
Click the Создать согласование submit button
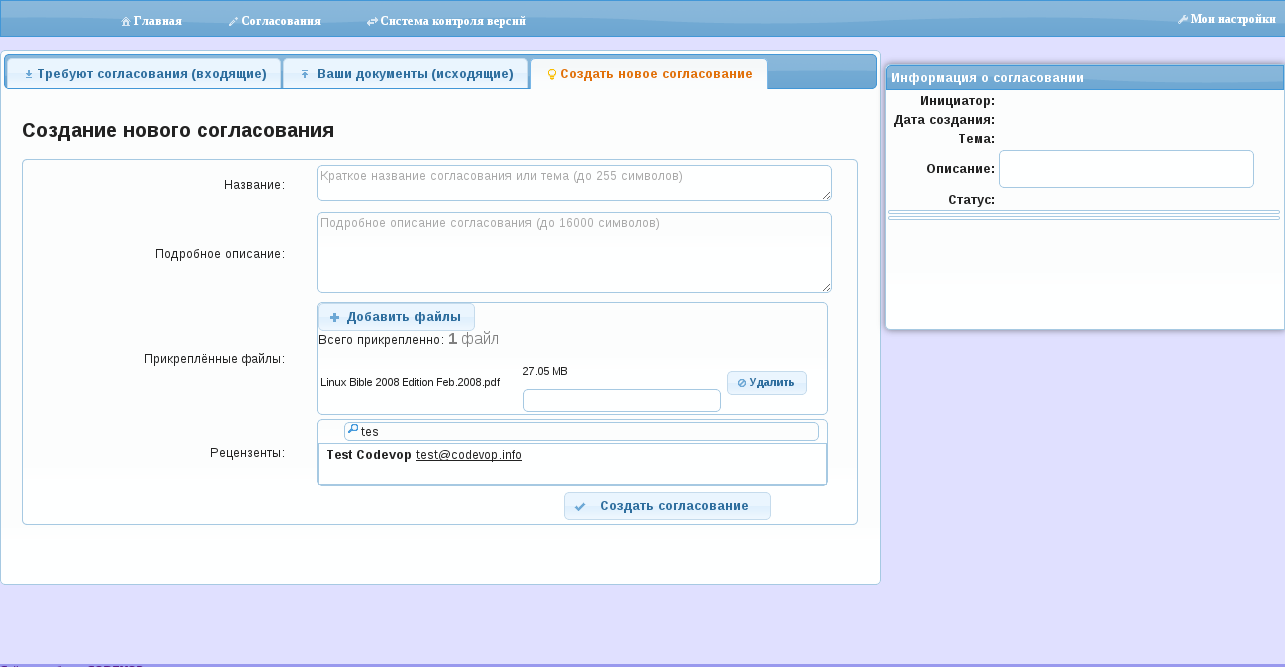coord(667,506)
